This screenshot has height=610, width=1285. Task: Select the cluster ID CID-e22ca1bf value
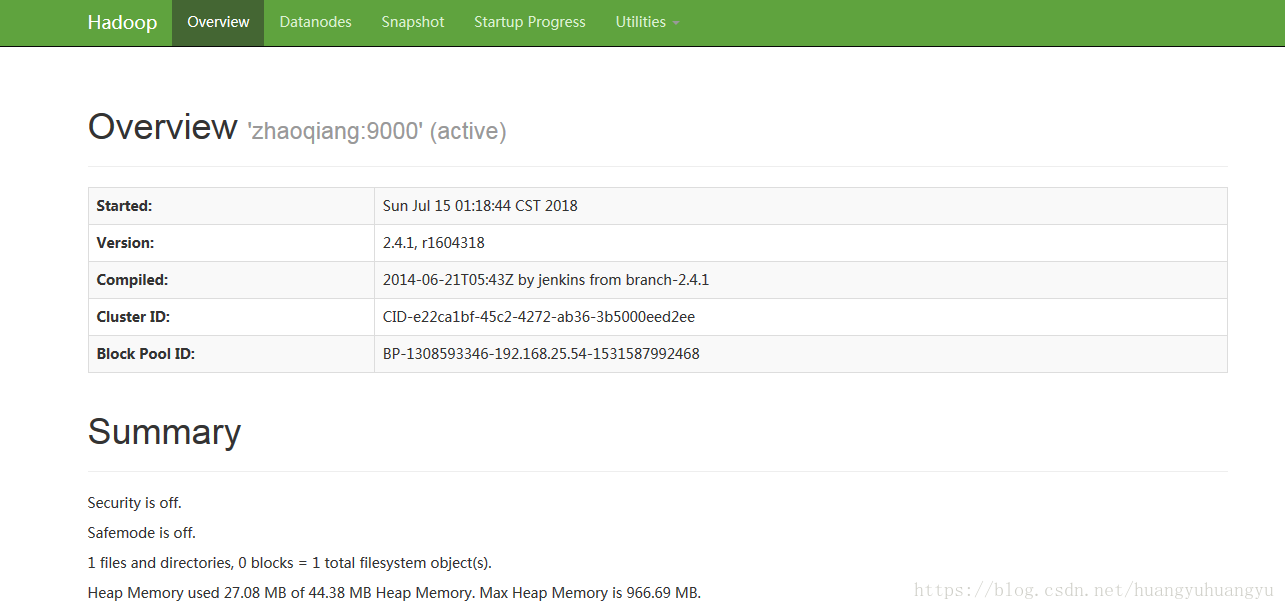pyautogui.click(x=539, y=317)
